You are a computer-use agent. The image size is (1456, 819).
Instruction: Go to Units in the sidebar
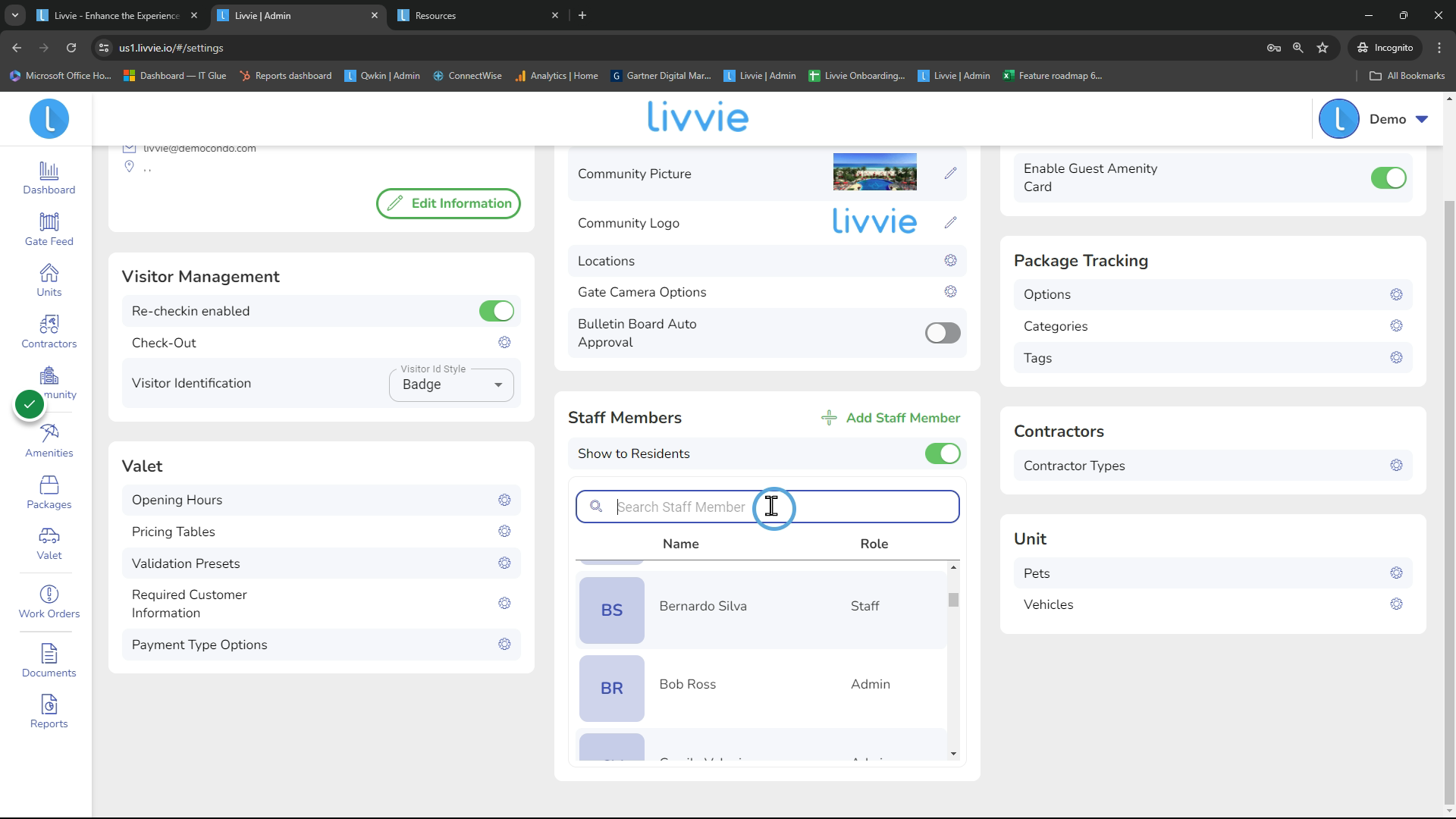pyautogui.click(x=49, y=281)
